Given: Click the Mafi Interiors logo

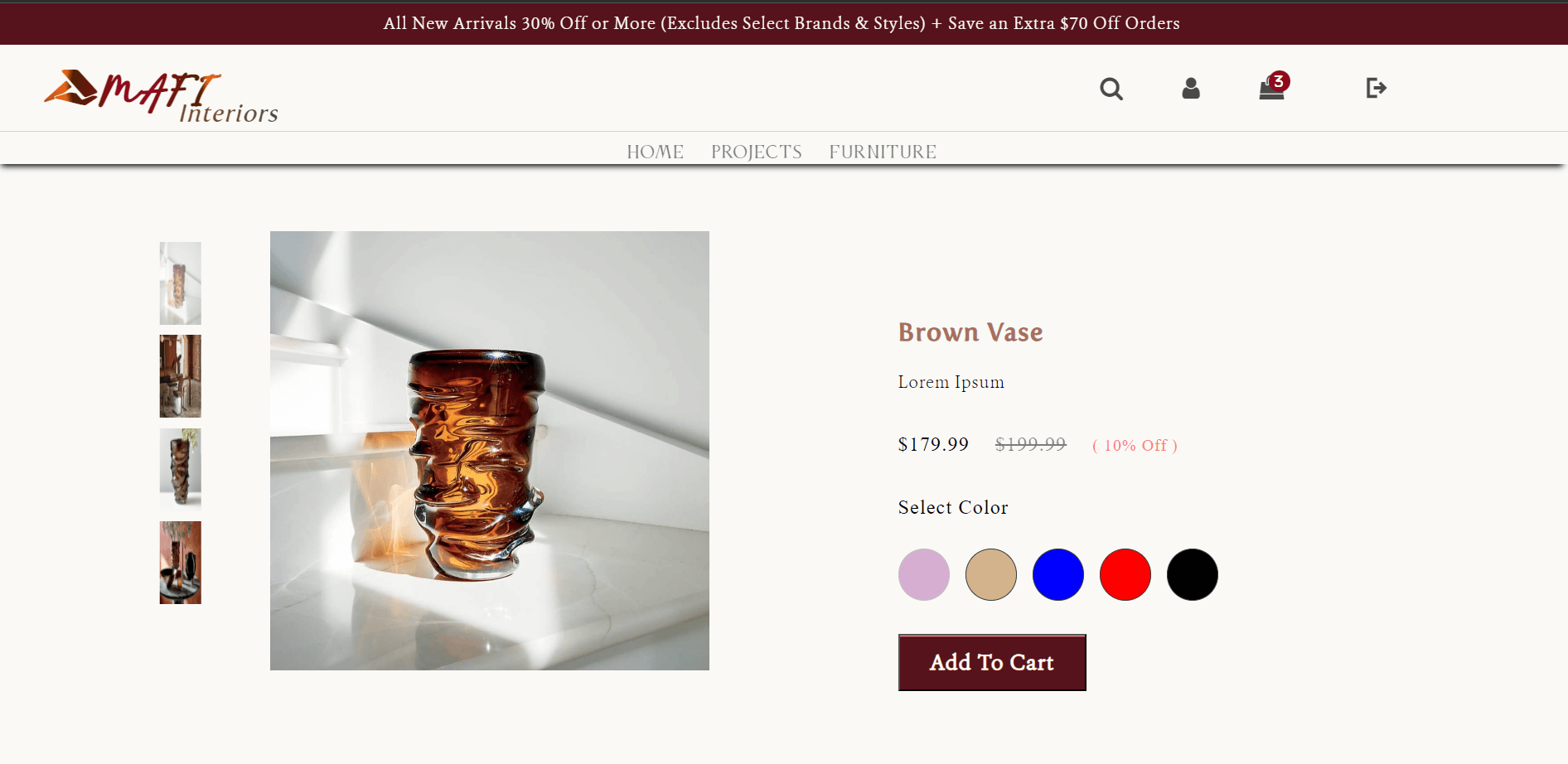Looking at the screenshot, I should 161,96.
